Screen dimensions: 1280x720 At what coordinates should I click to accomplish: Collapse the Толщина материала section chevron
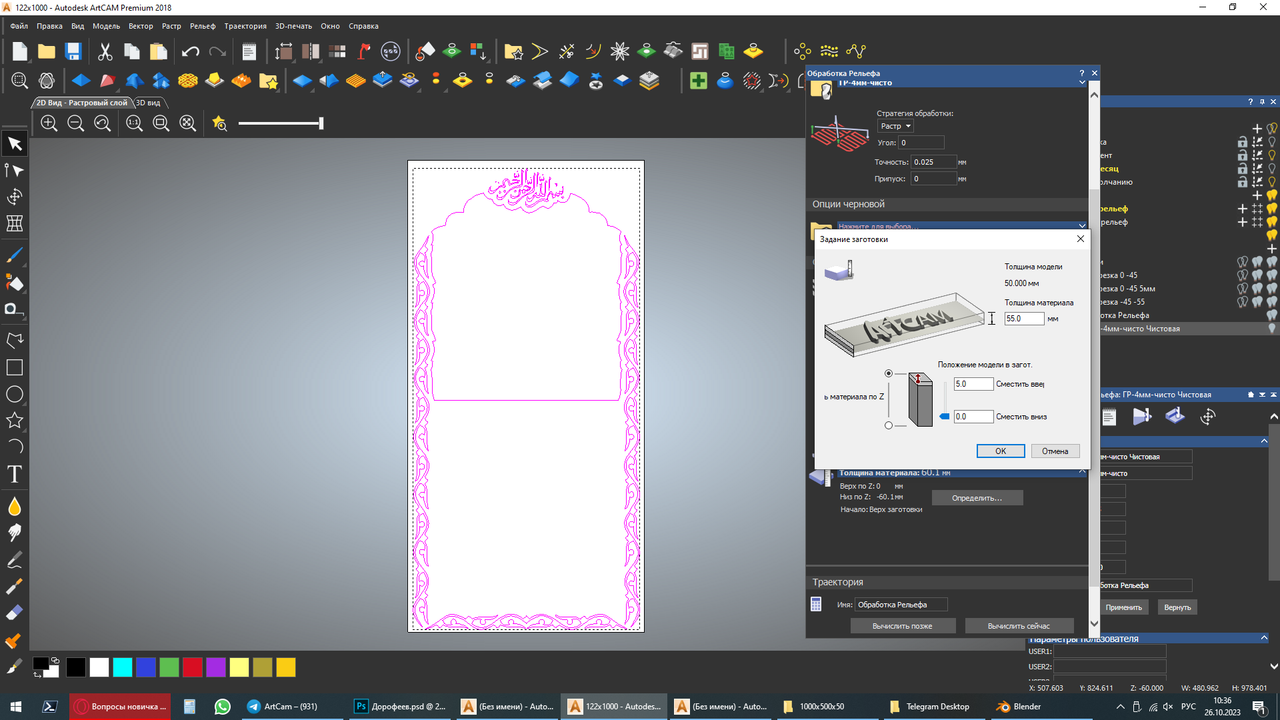click(1082, 472)
